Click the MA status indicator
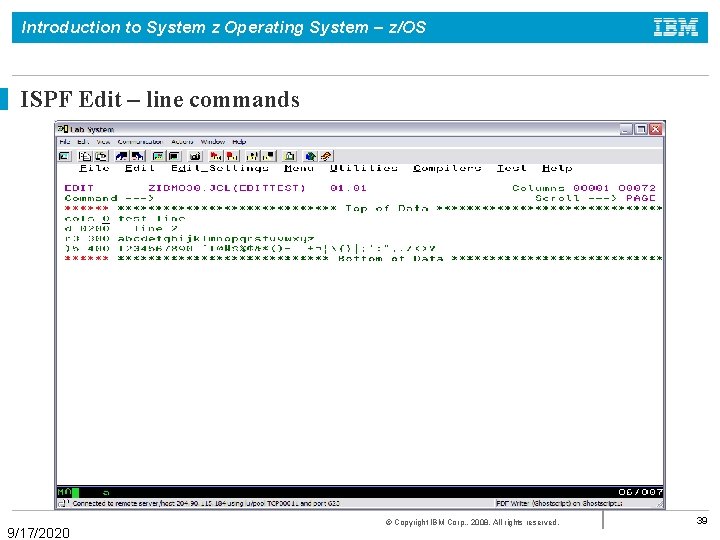Viewport: 720px width, 540px height. [x=64, y=492]
